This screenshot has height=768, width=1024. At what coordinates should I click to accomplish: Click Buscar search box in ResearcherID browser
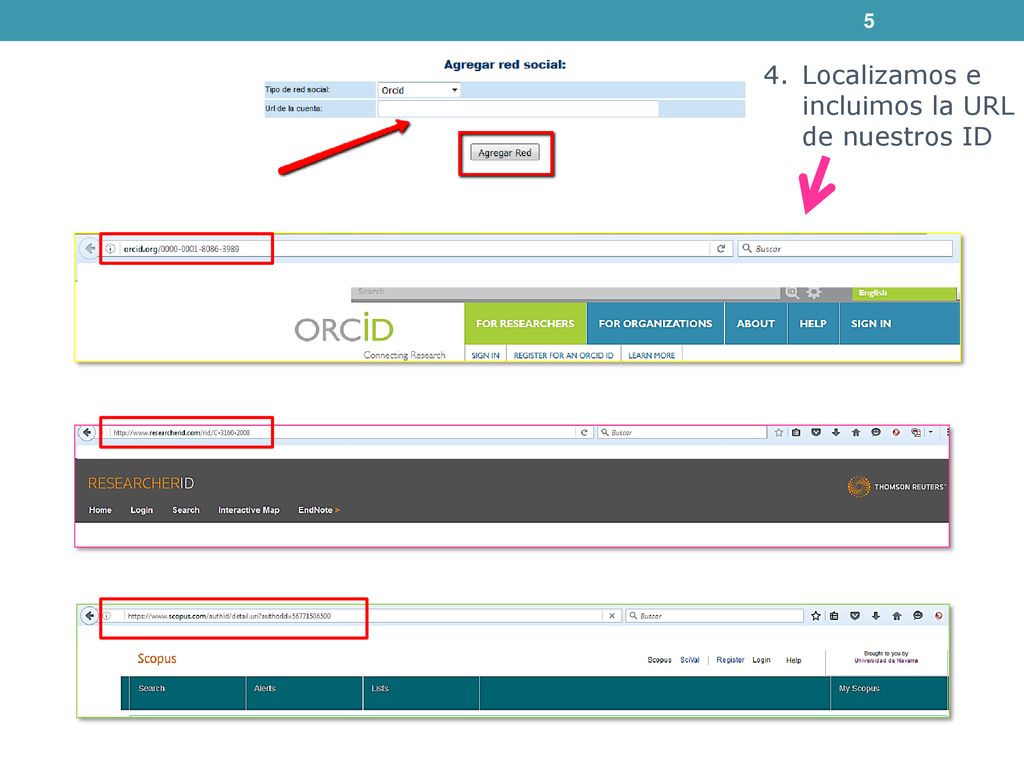click(x=682, y=432)
